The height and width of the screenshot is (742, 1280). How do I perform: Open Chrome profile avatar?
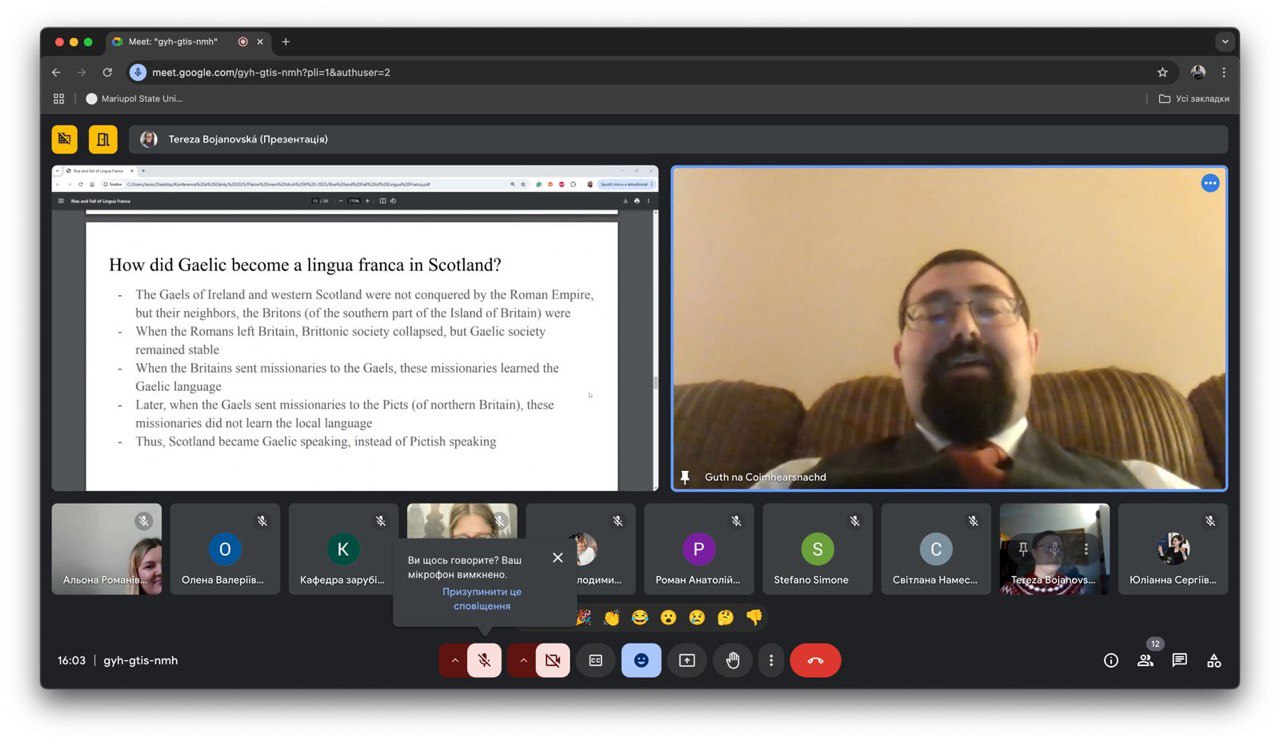(1198, 72)
